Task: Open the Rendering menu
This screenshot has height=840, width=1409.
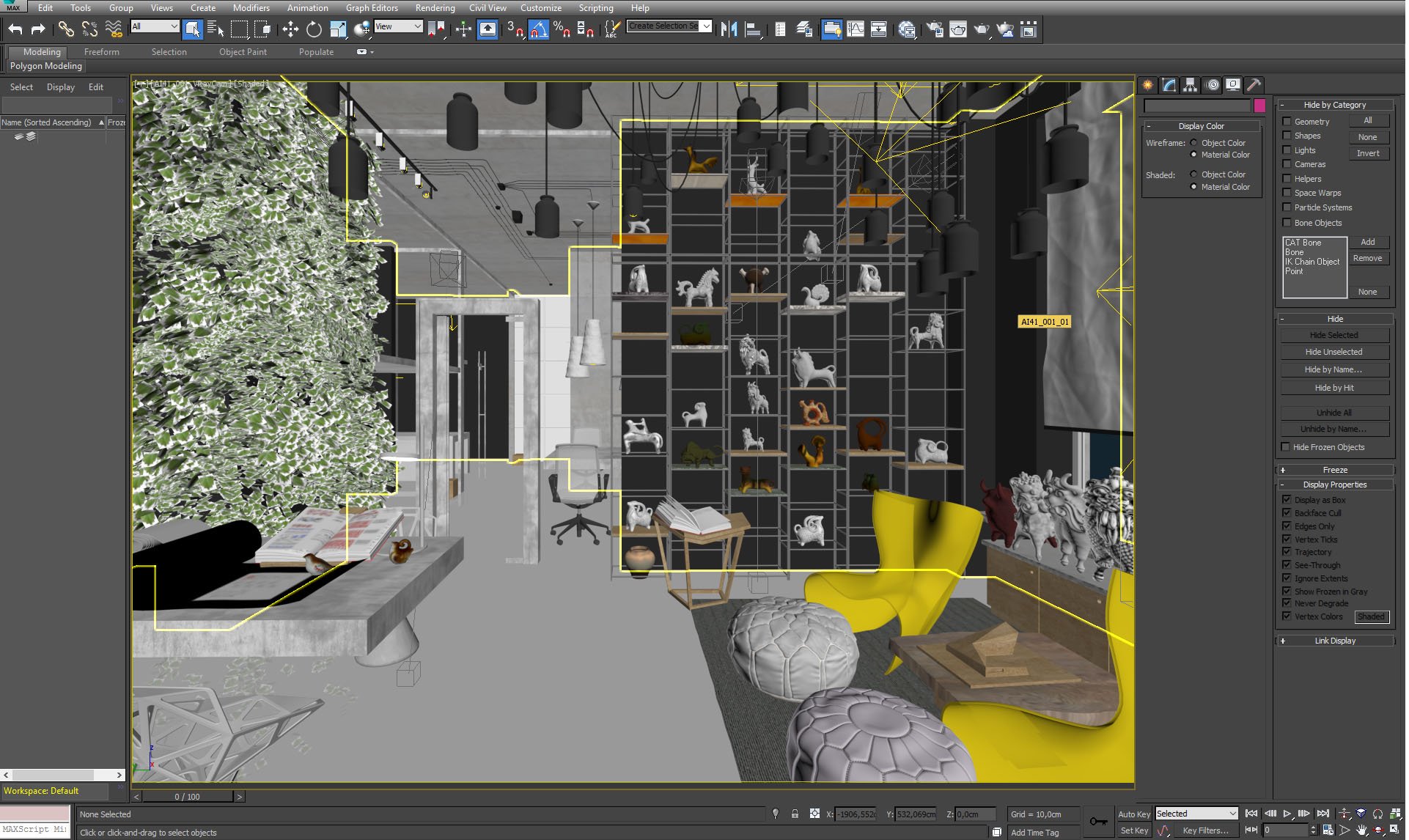Action: coord(435,8)
